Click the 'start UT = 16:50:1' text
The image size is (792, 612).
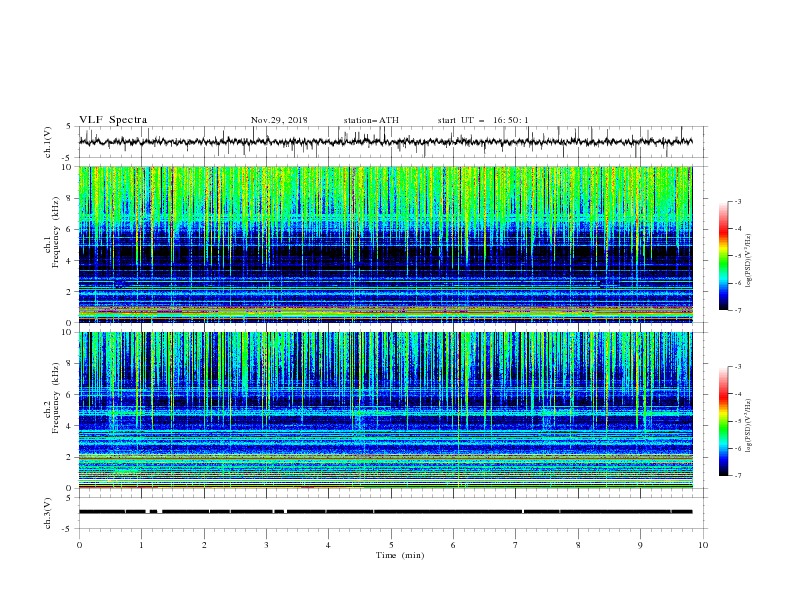[483, 120]
